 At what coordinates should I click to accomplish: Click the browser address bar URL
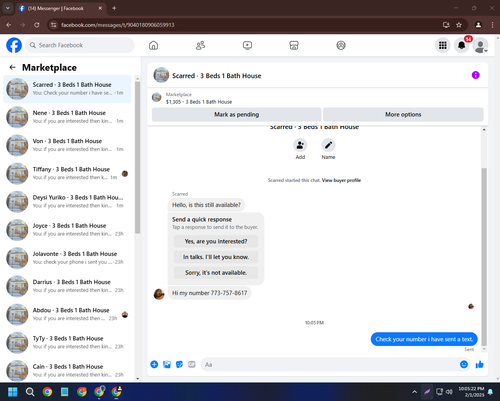coord(118,25)
